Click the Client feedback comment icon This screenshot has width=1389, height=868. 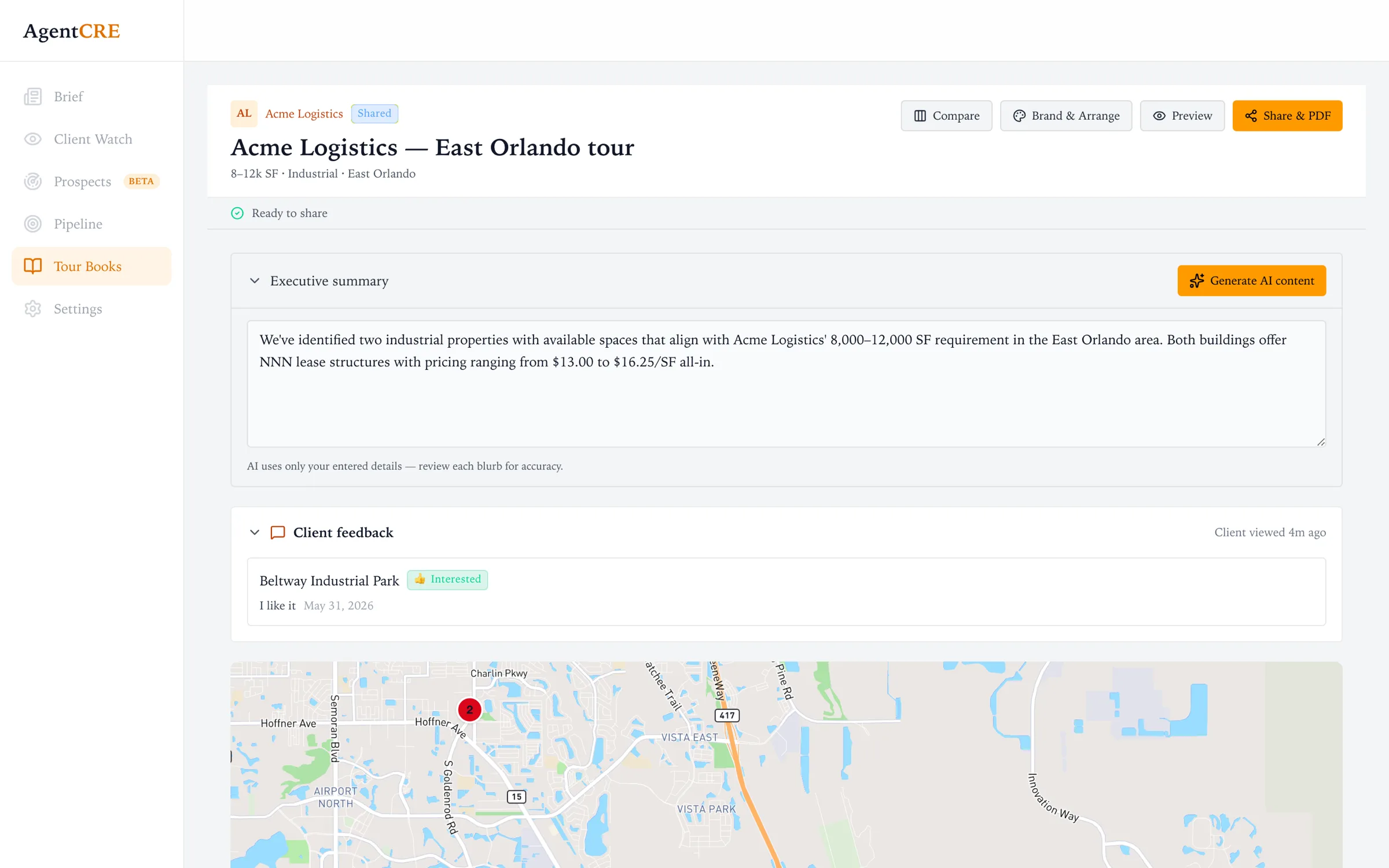(278, 532)
